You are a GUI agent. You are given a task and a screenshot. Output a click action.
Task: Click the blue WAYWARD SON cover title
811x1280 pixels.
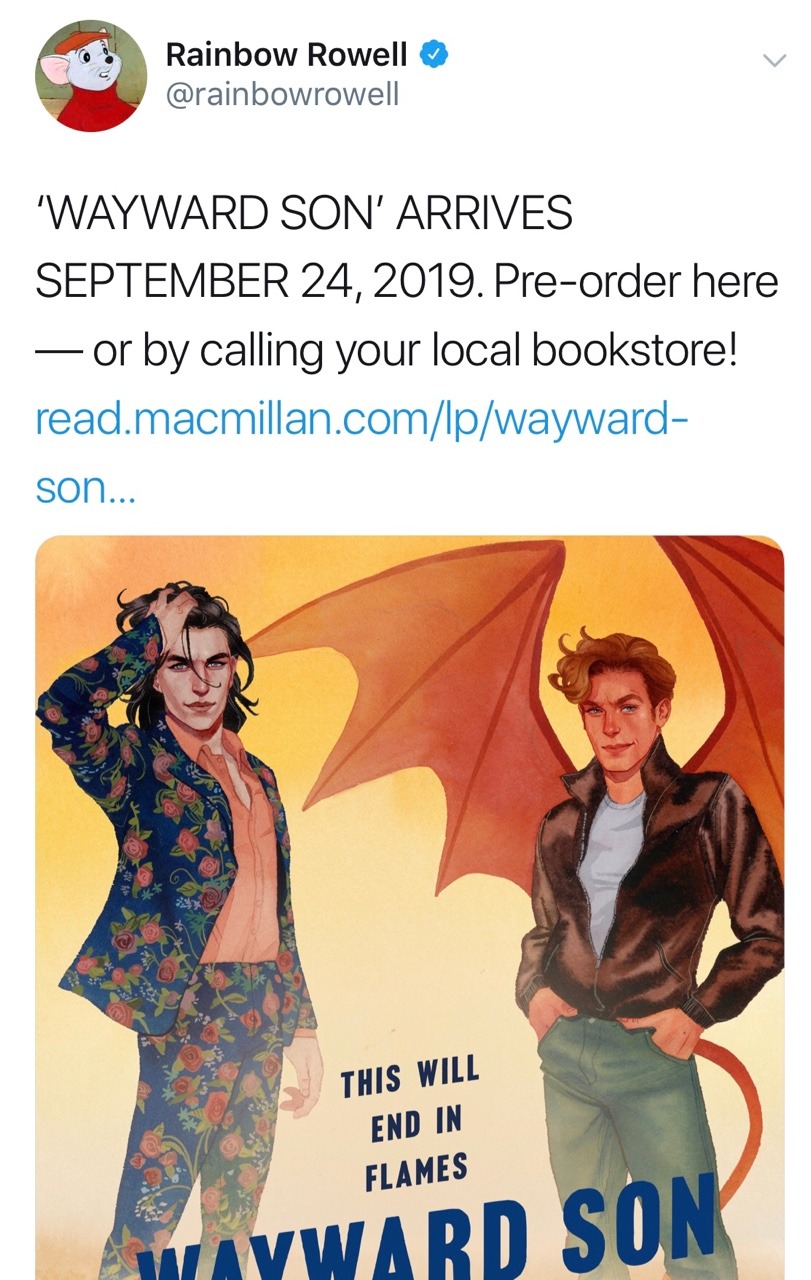pyautogui.click(x=433, y=1232)
